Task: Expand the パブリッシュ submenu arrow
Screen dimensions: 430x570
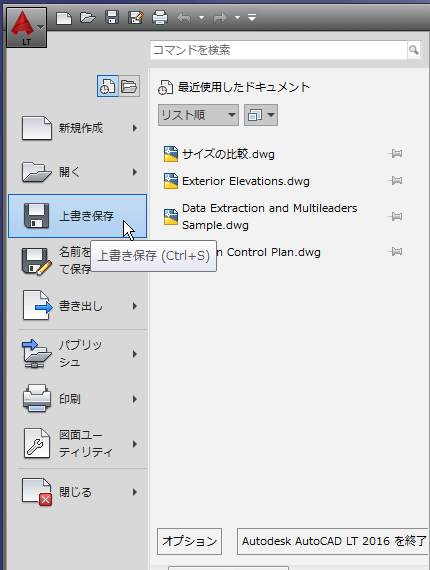Action: click(x=135, y=354)
